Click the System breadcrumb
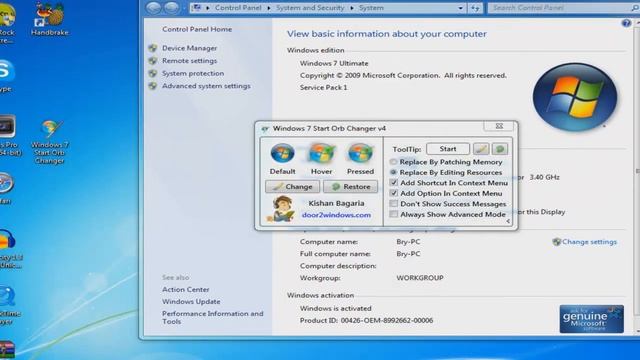 click(x=371, y=8)
